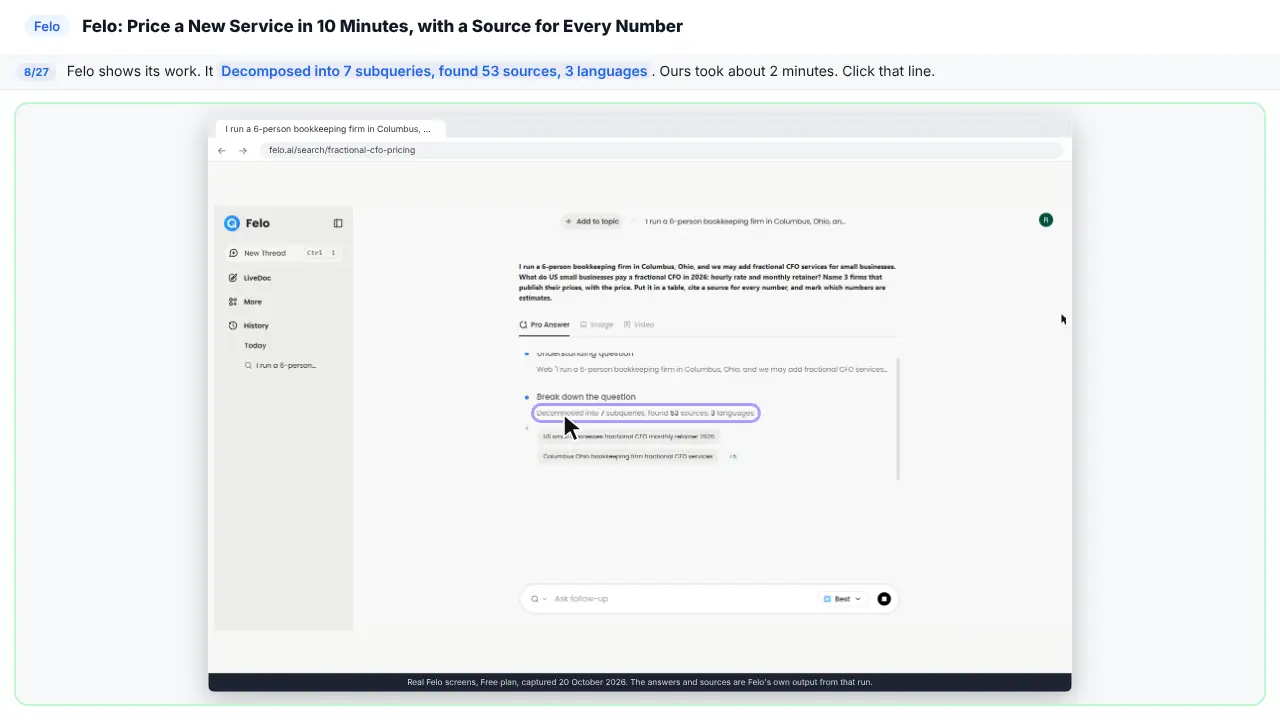Image resolution: width=1280 pixels, height=720 pixels.
Task: Go back using the browser back arrow
Action: 222,150
